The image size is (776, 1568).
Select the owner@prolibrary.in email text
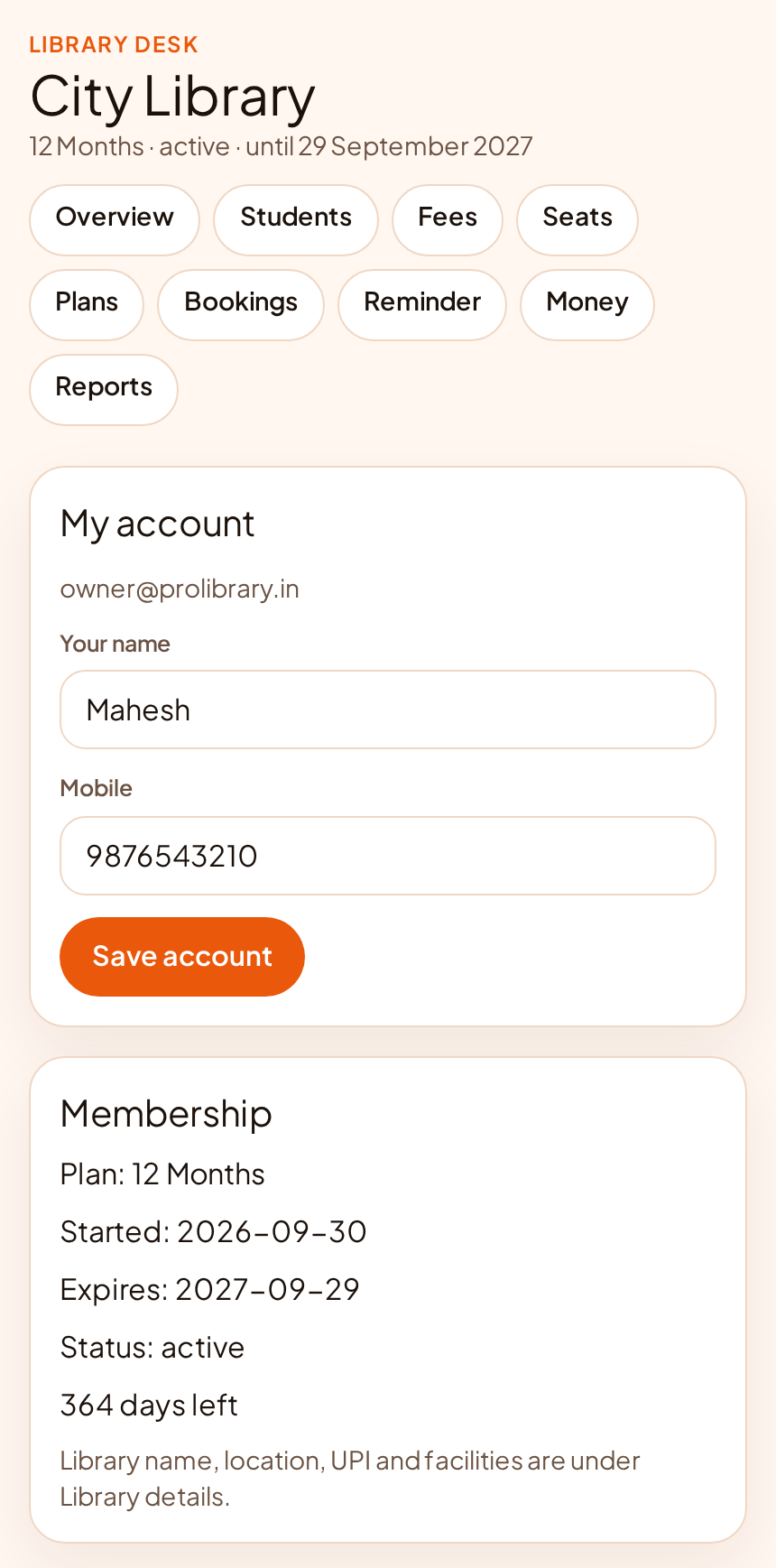[180, 589]
